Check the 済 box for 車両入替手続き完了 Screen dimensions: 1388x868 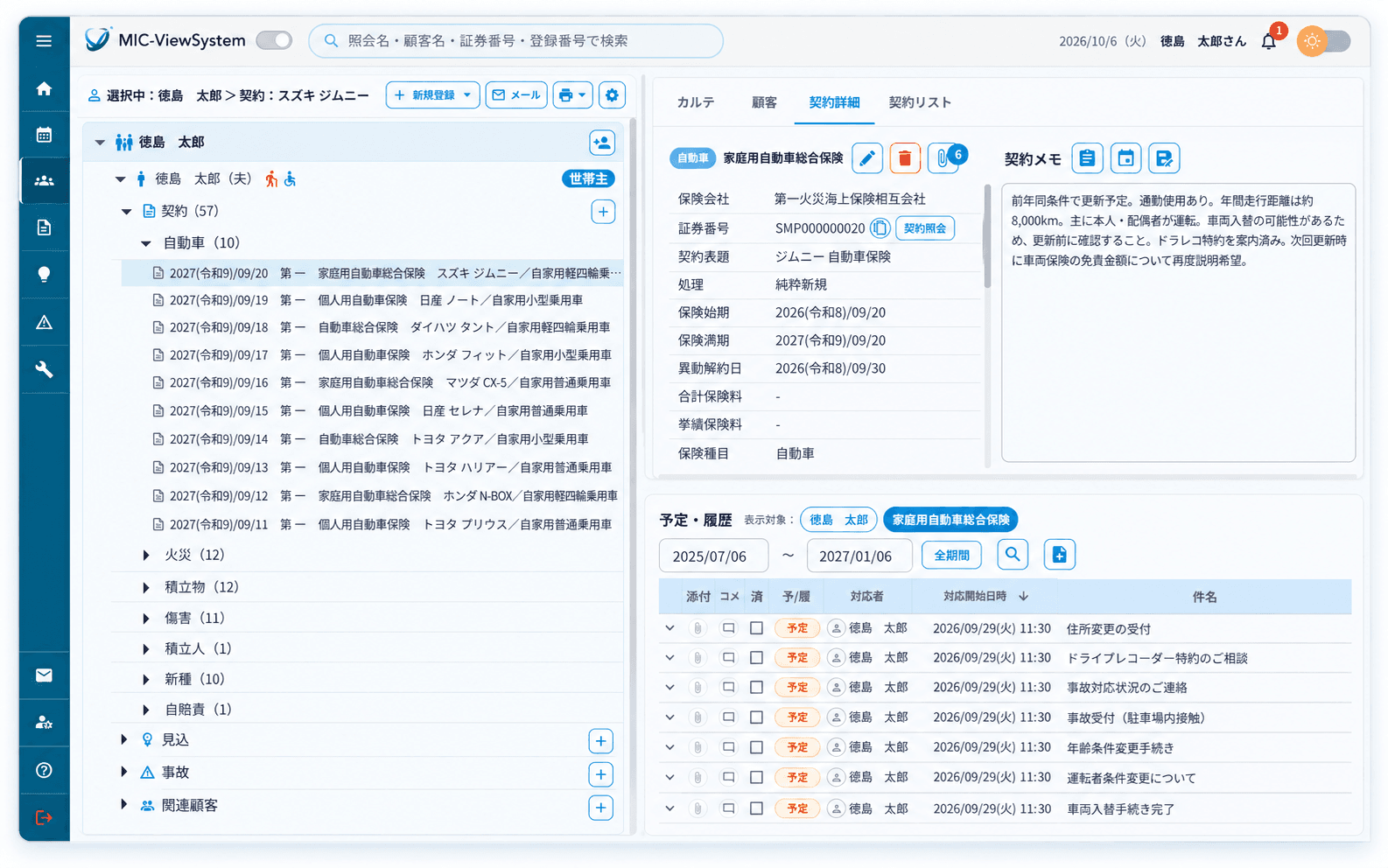(x=756, y=808)
